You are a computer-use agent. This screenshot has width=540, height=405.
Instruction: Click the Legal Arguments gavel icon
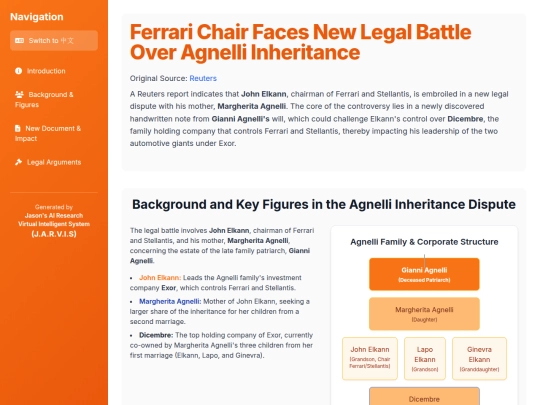(19, 162)
